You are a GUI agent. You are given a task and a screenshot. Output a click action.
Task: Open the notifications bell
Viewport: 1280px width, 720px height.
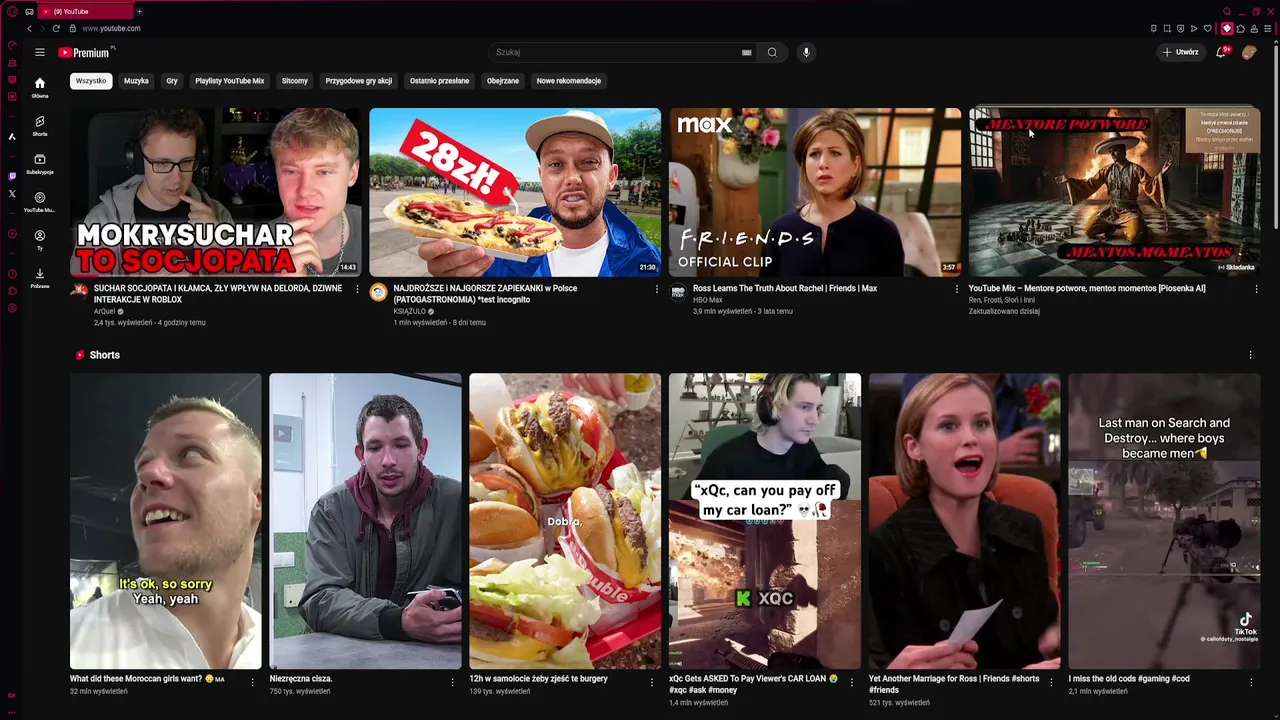(1221, 52)
